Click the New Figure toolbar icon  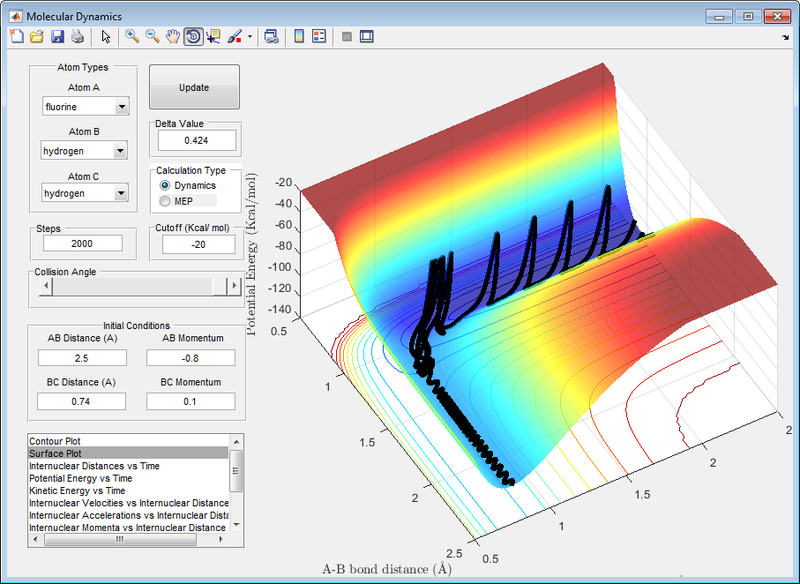click(x=15, y=37)
